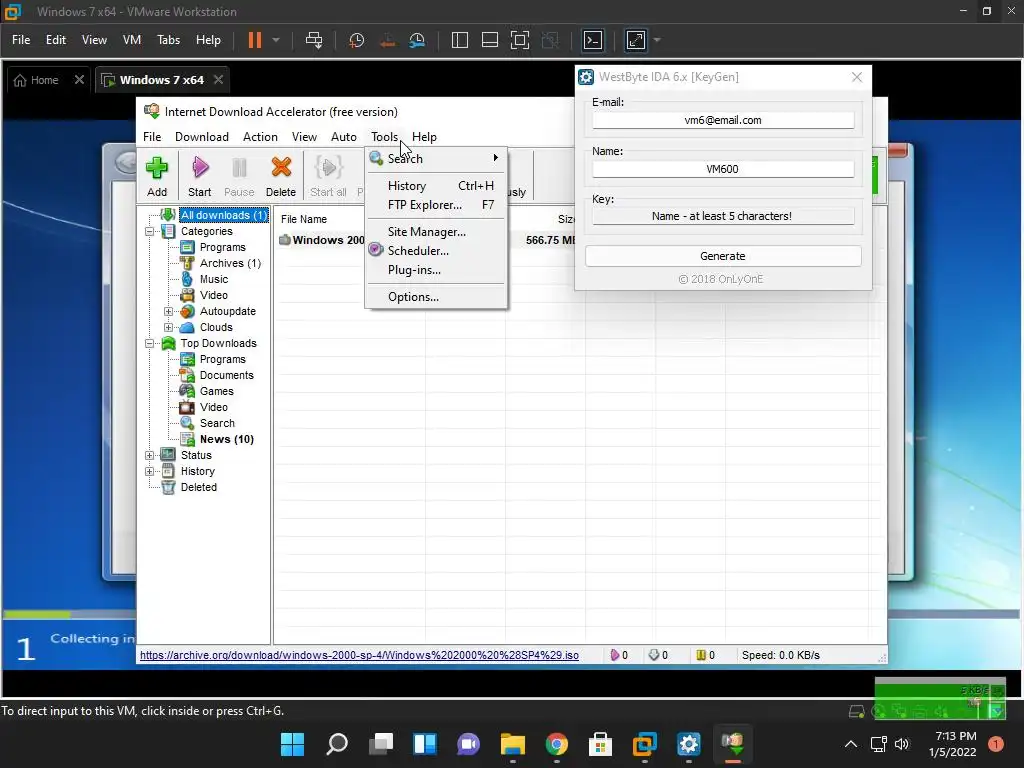Screen dimensions: 1024x768
Task: Select the All downloads (1) tree item
Action: (x=223, y=215)
